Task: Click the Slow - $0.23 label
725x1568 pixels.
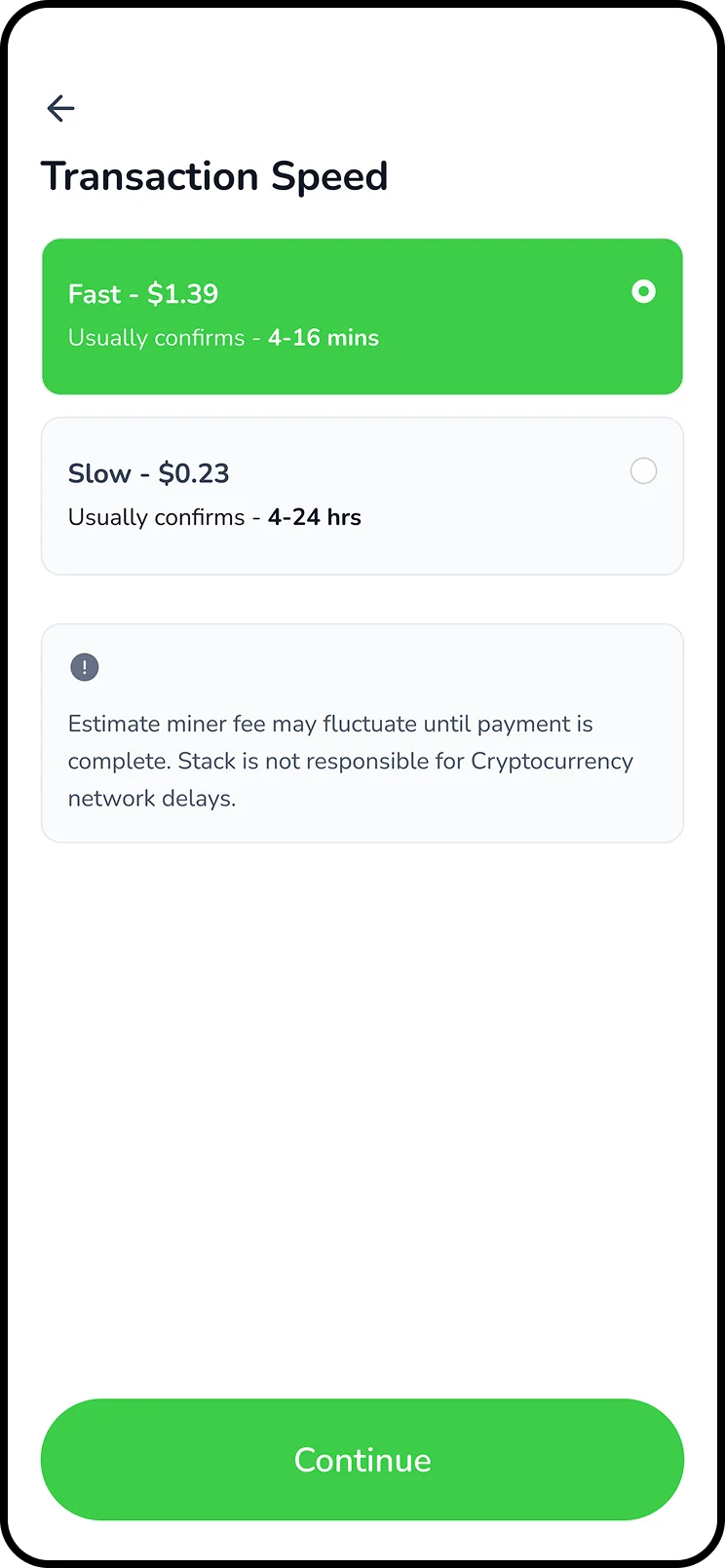Action: [x=148, y=472]
